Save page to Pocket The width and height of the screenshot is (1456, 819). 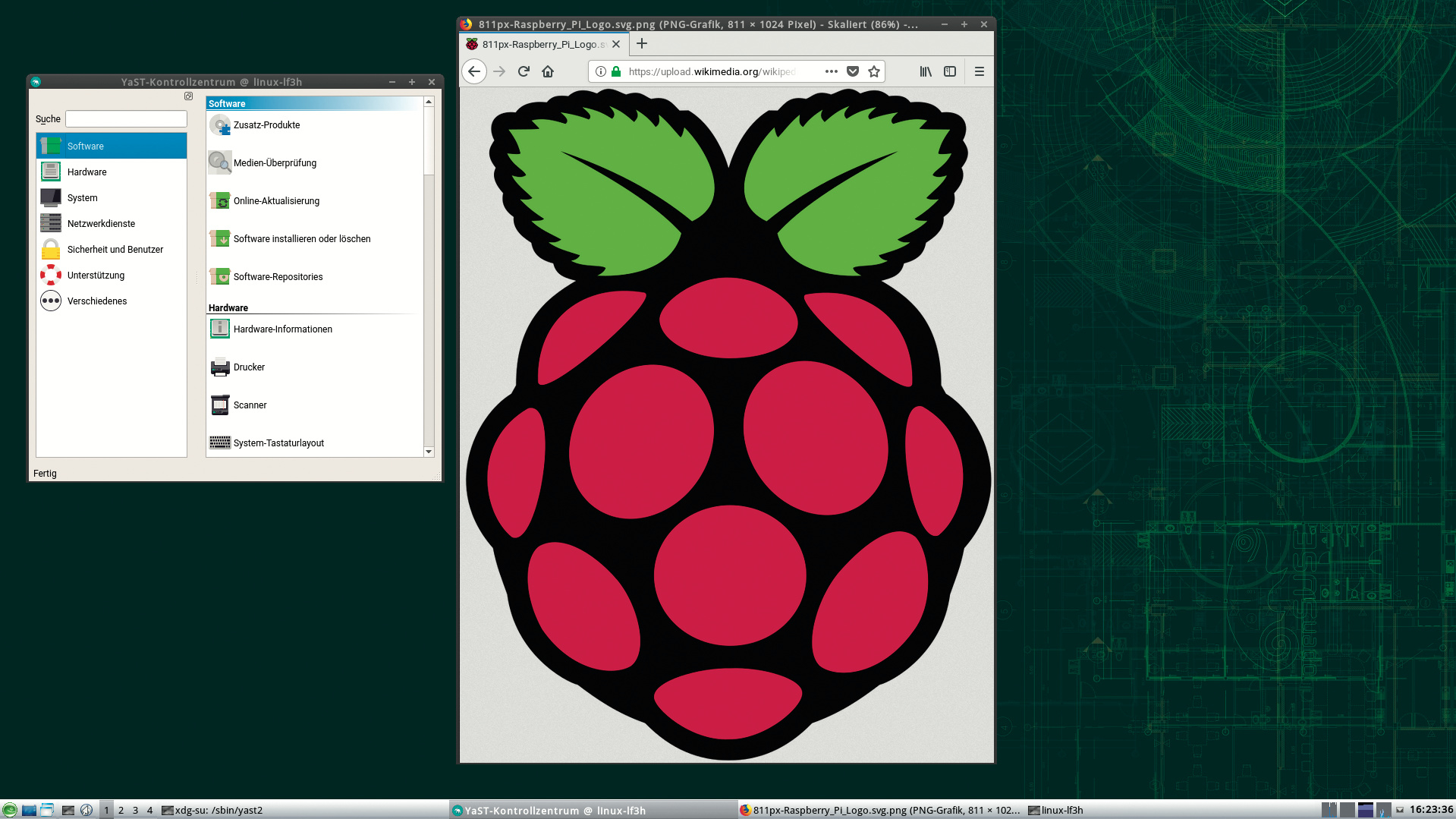(853, 71)
